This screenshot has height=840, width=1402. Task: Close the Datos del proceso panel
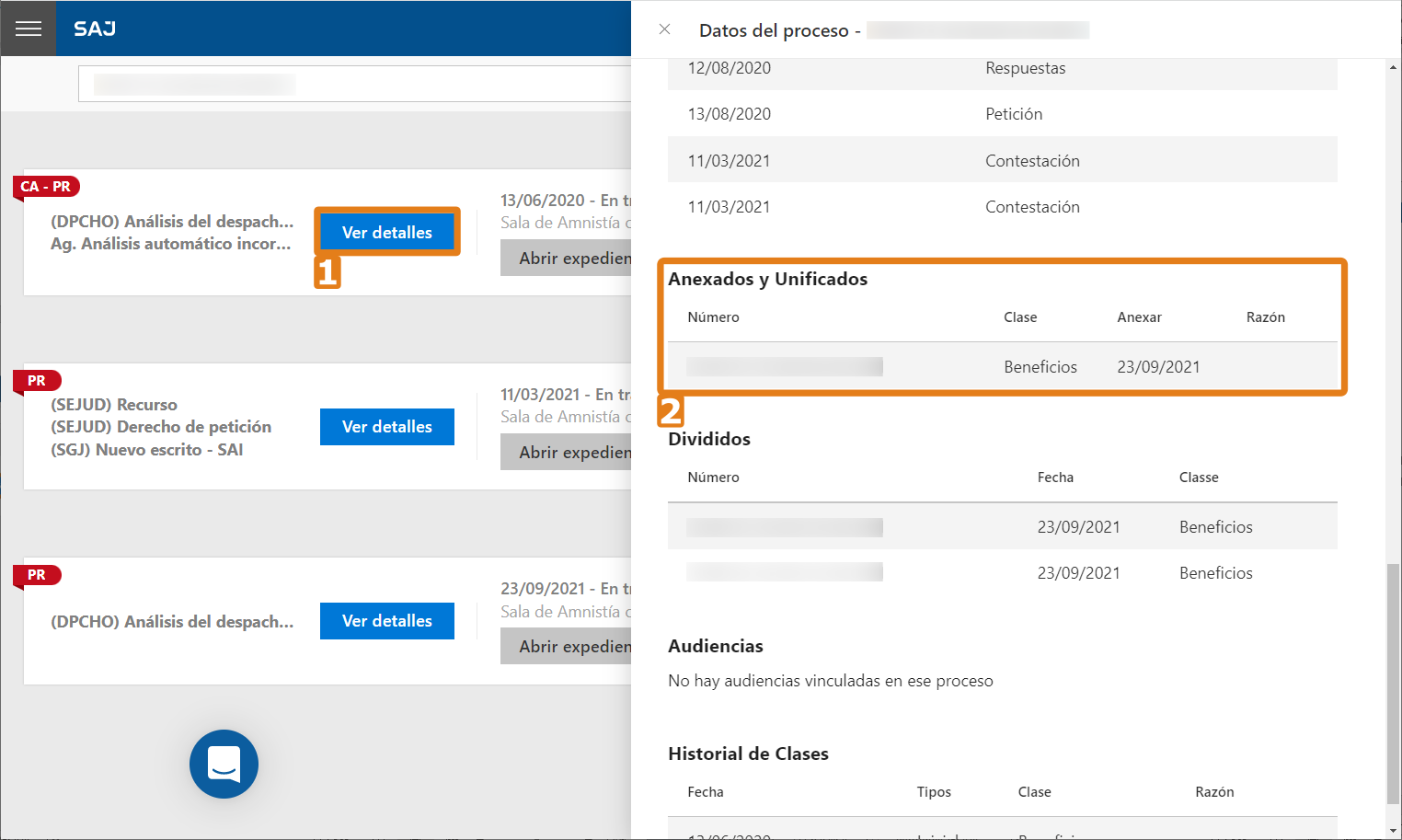click(x=664, y=29)
